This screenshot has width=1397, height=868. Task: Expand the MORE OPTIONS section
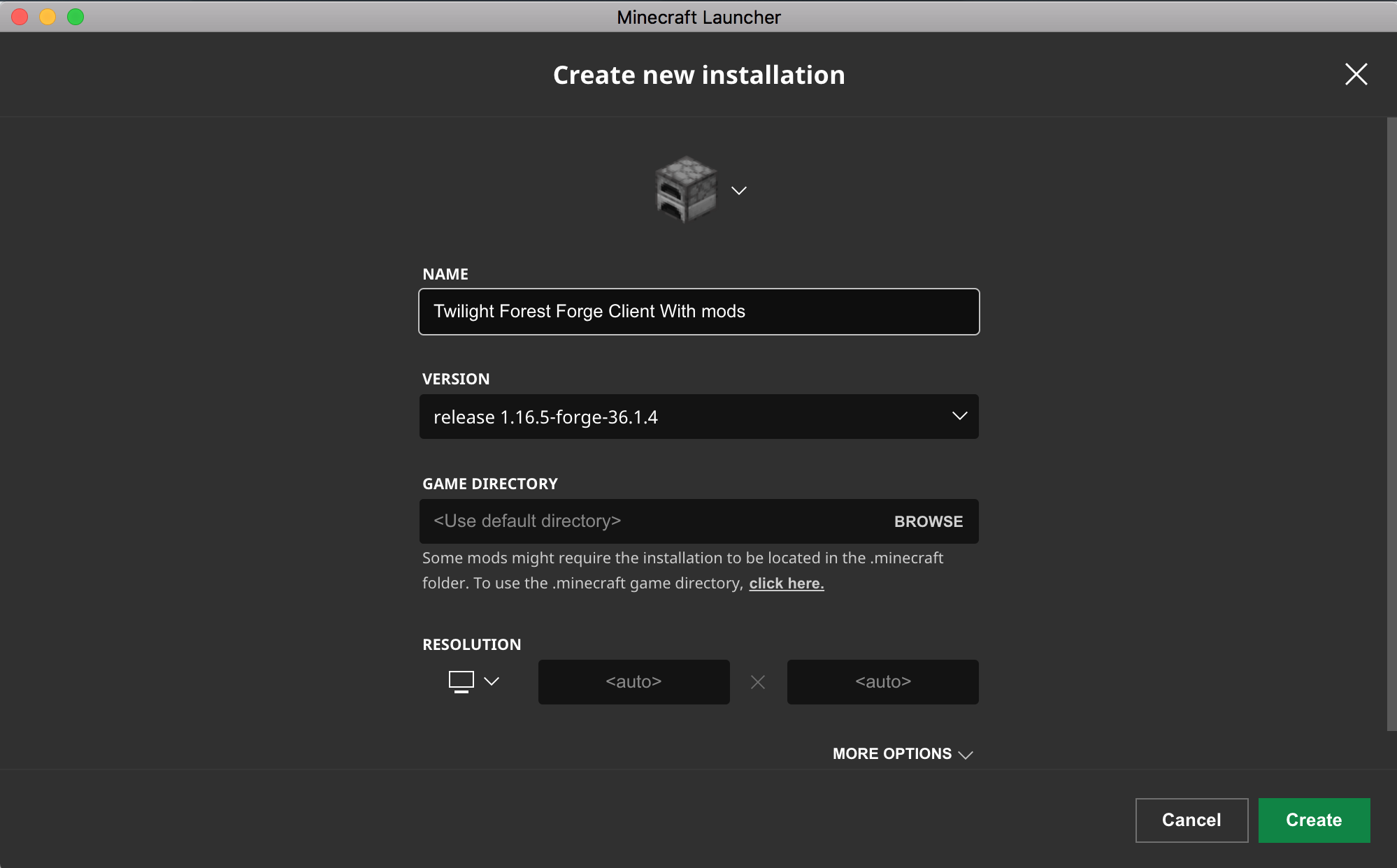tap(900, 754)
